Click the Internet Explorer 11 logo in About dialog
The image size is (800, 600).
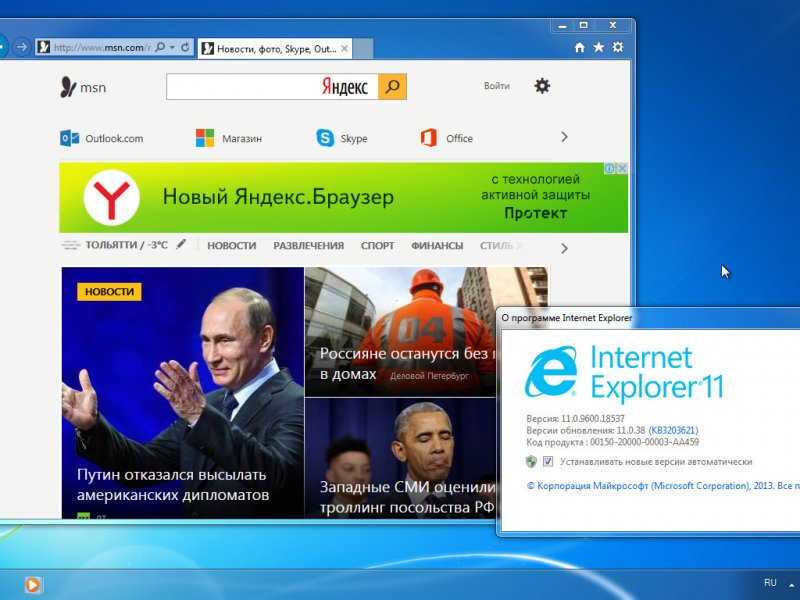[x=624, y=372]
